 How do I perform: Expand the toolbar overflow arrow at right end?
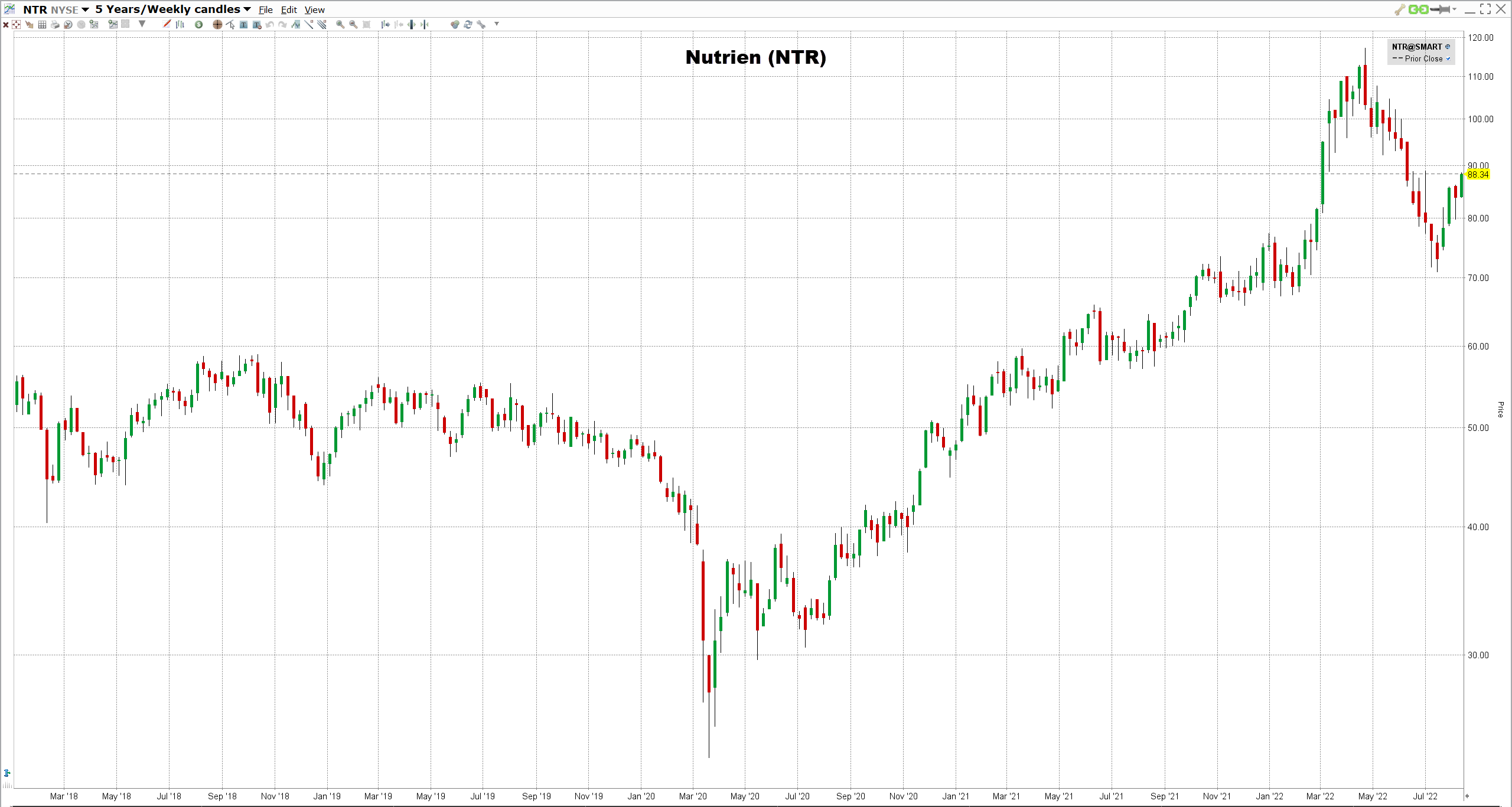pyautogui.click(x=497, y=24)
